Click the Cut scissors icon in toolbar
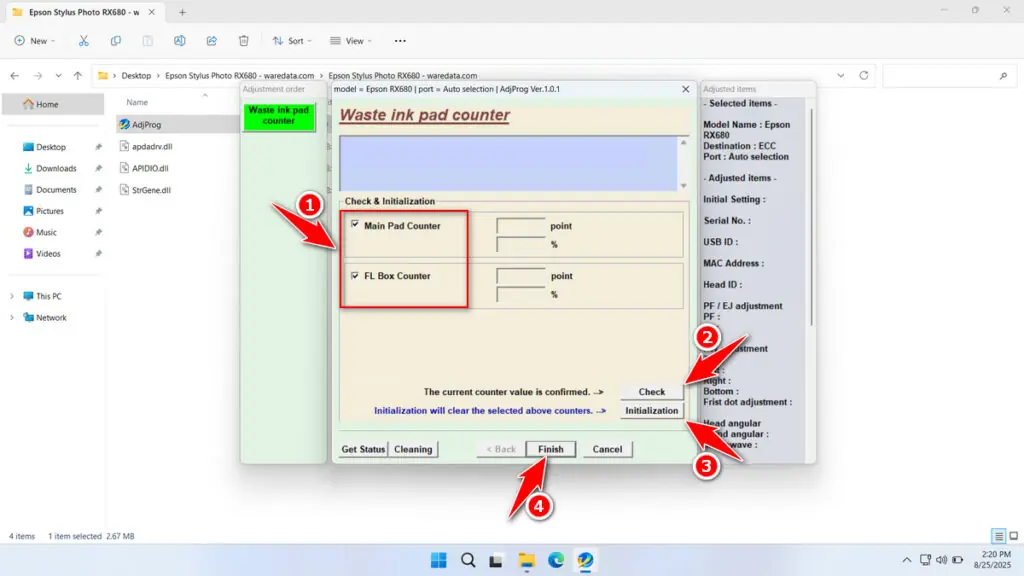The width and height of the screenshot is (1024, 576). click(84, 41)
